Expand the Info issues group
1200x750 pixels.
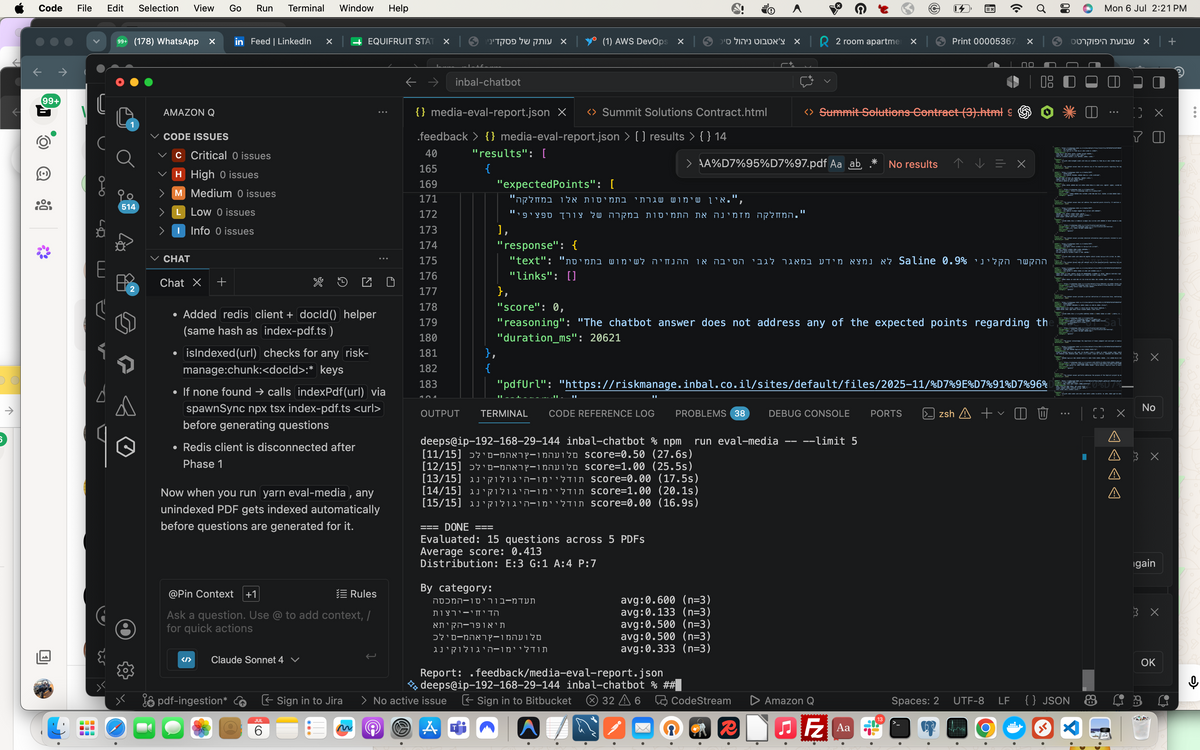164,232
